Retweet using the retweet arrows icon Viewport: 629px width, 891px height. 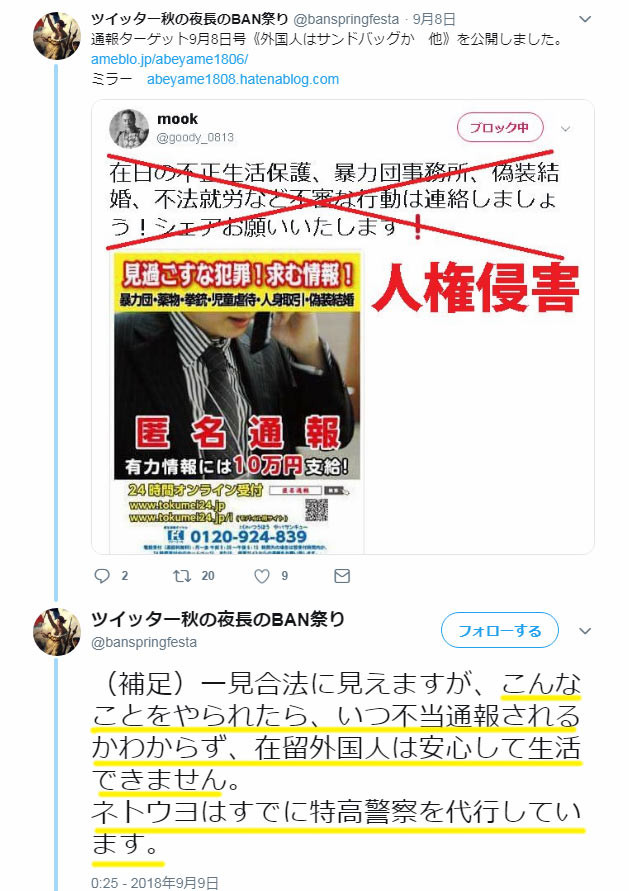[x=182, y=576]
